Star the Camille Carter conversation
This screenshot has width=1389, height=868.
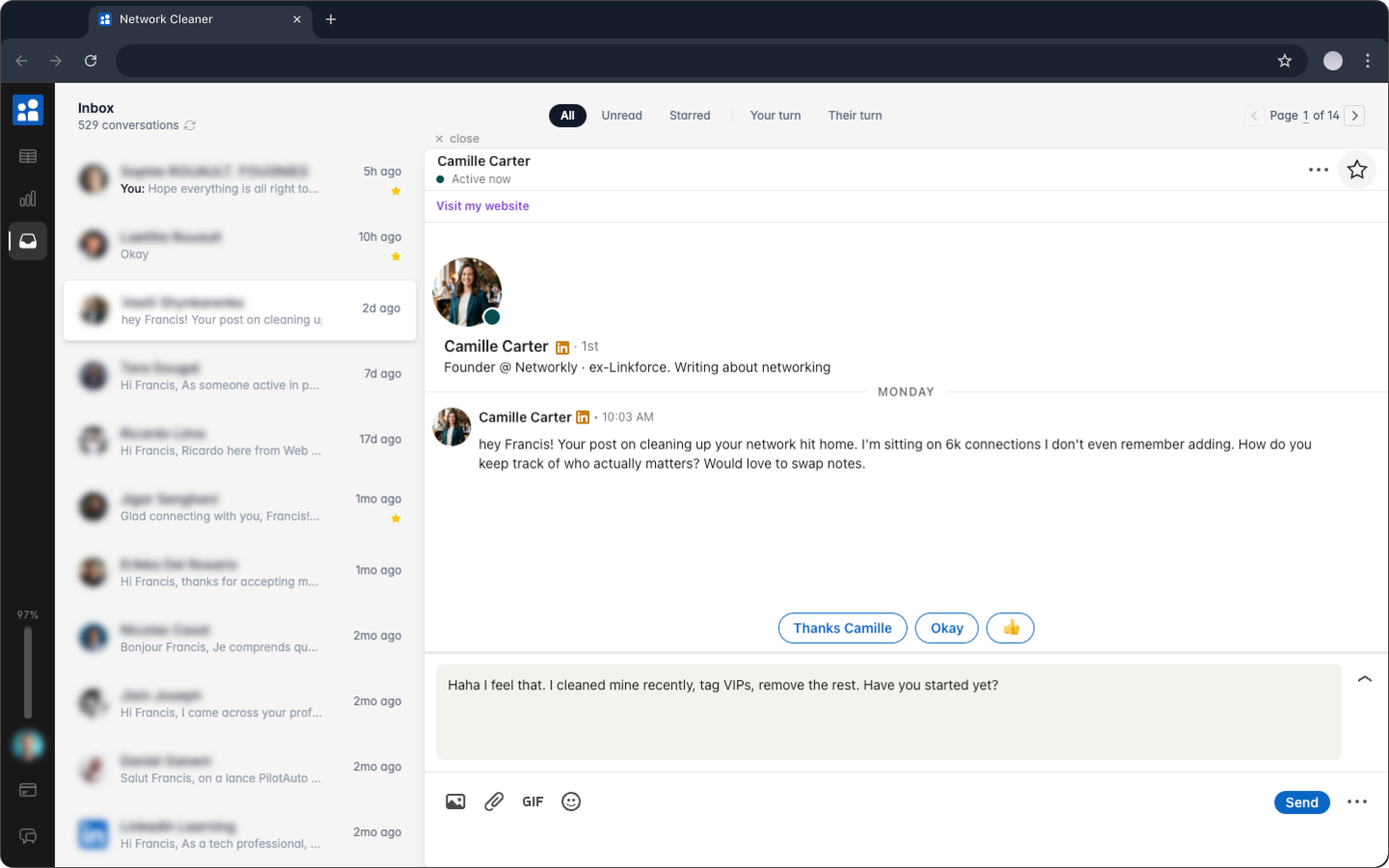point(1357,170)
